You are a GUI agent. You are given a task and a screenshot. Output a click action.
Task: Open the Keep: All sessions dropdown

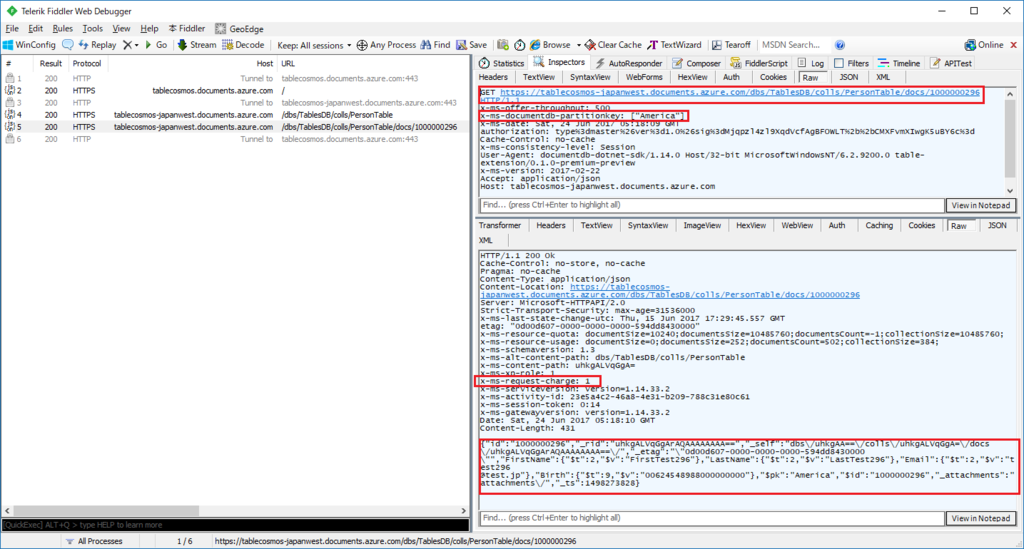[313, 45]
